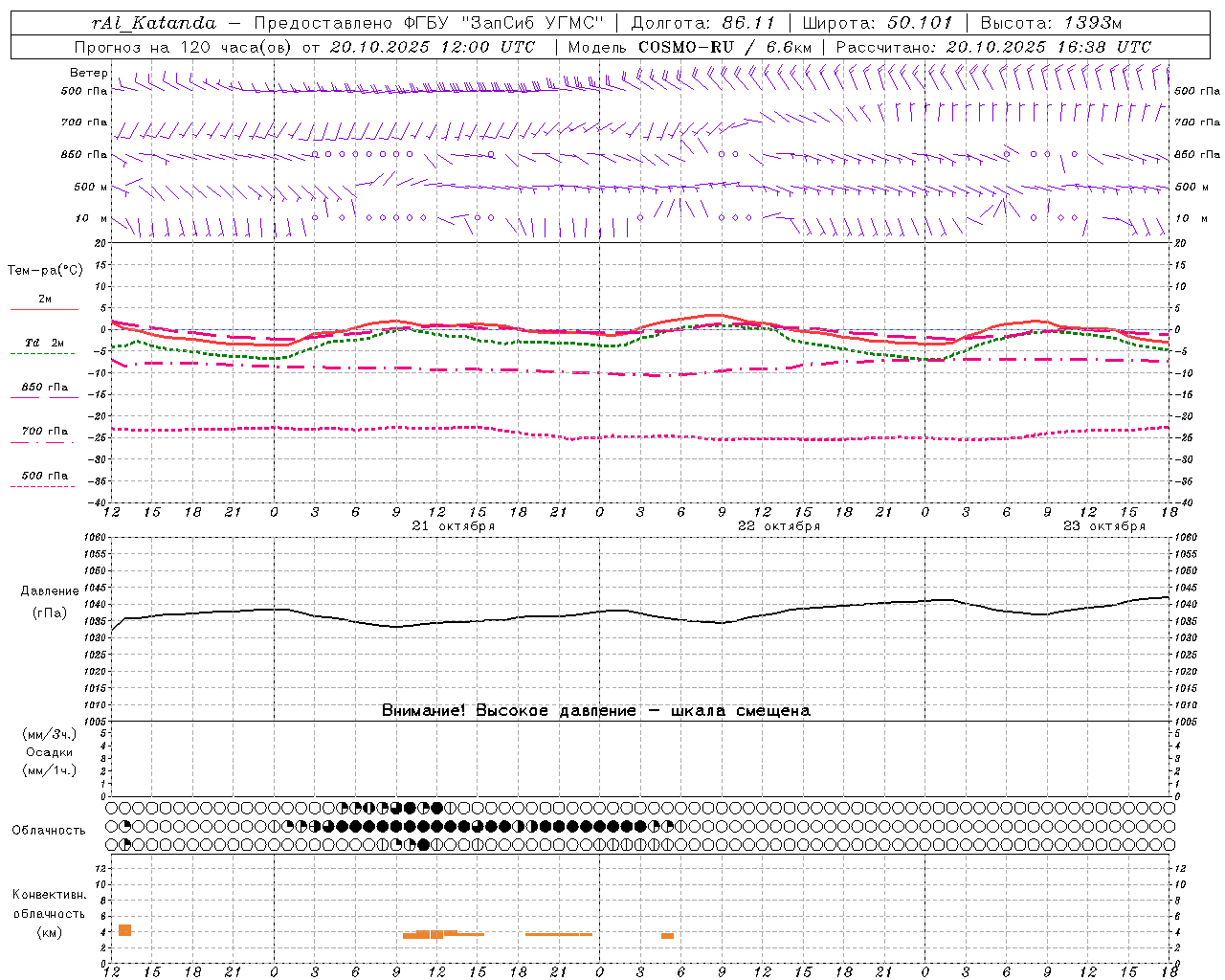This screenshot has width=1225, height=980.
Task: Click the Тем-ра(°C) axis title
Action: [45, 271]
